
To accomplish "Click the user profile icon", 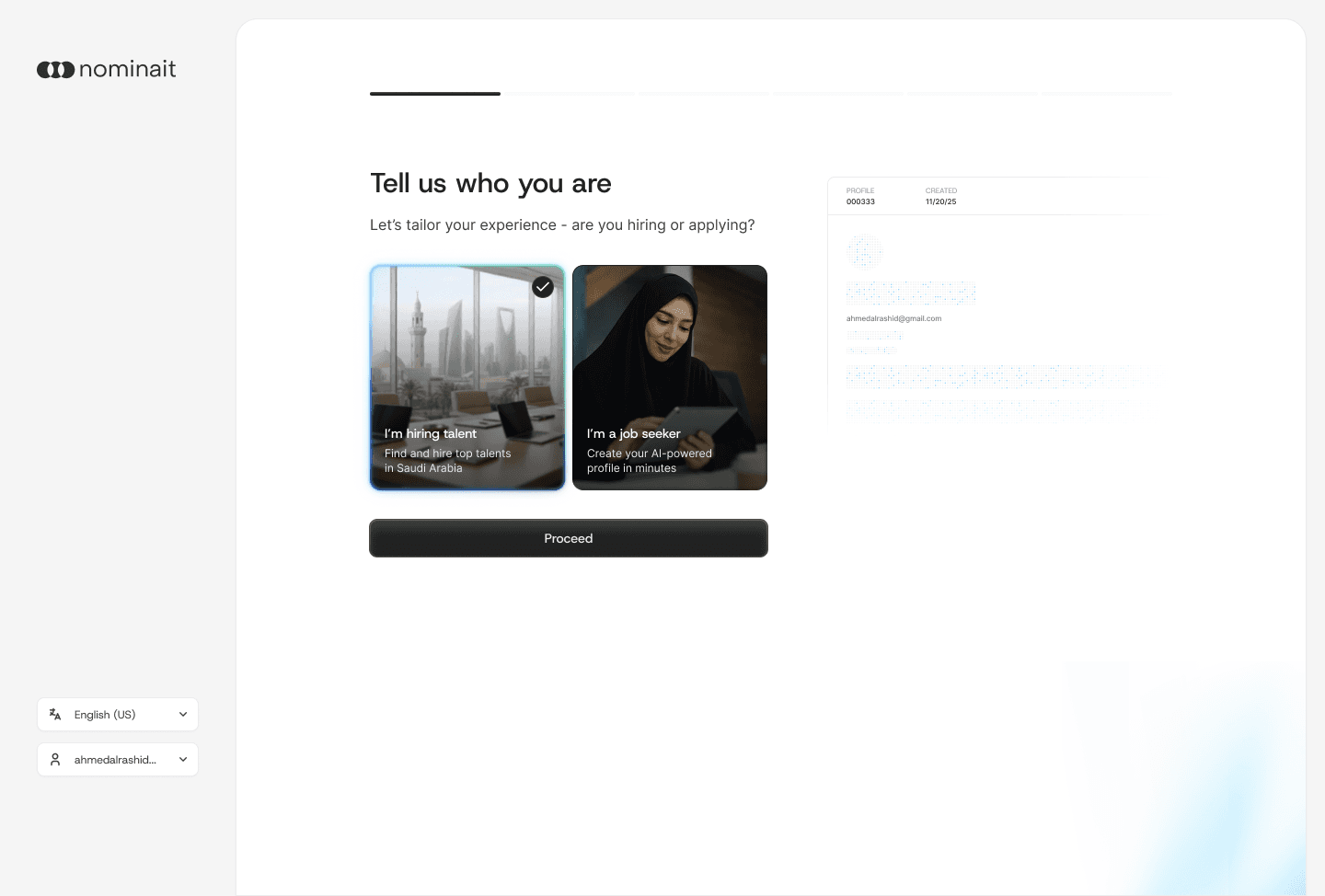I will [x=55, y=759].
